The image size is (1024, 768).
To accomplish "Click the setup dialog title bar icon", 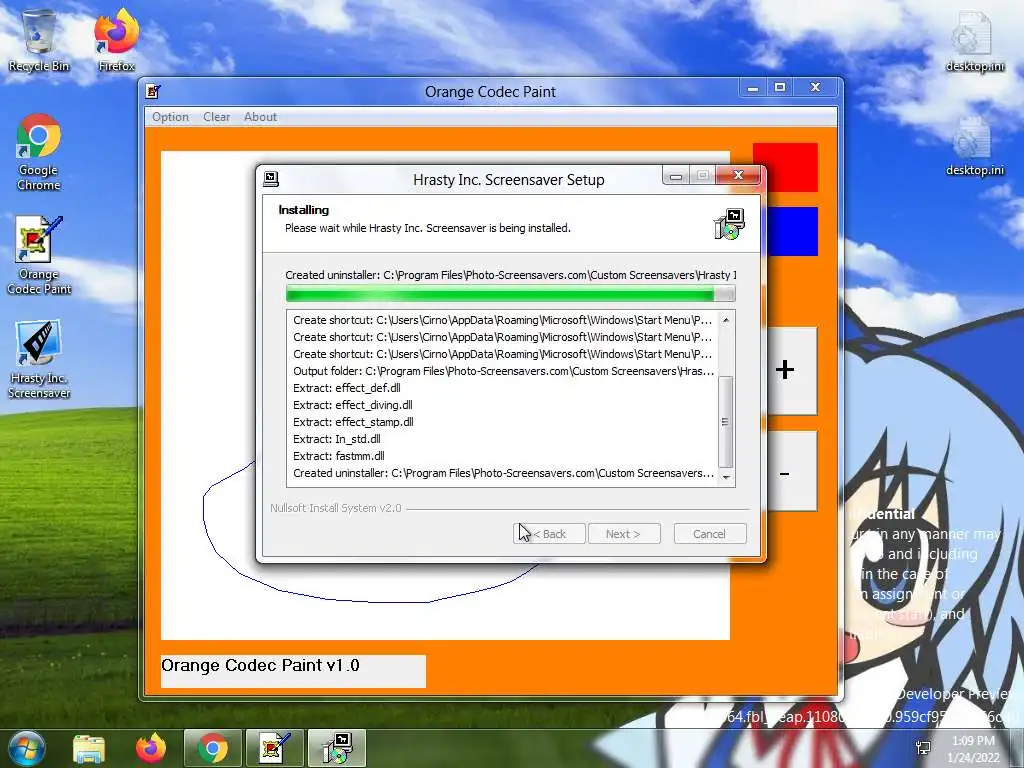I will [x=271, y=179].
